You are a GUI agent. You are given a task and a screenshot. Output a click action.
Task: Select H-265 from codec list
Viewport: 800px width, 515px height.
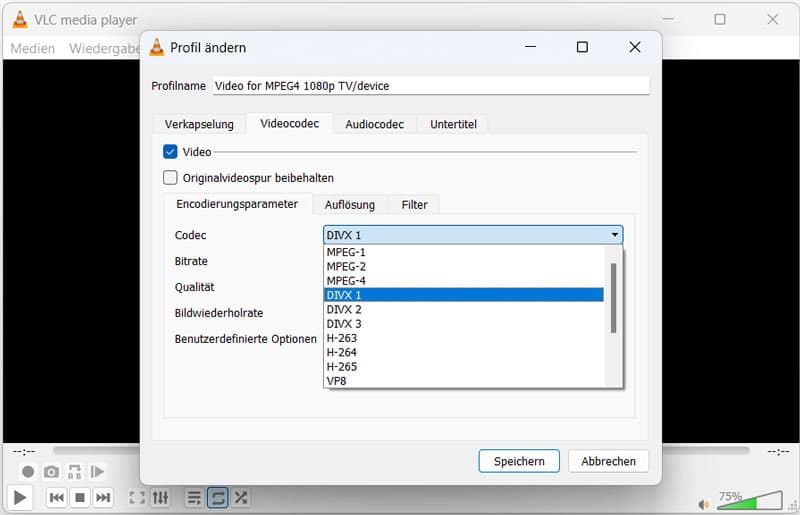(x=464, y=366)
